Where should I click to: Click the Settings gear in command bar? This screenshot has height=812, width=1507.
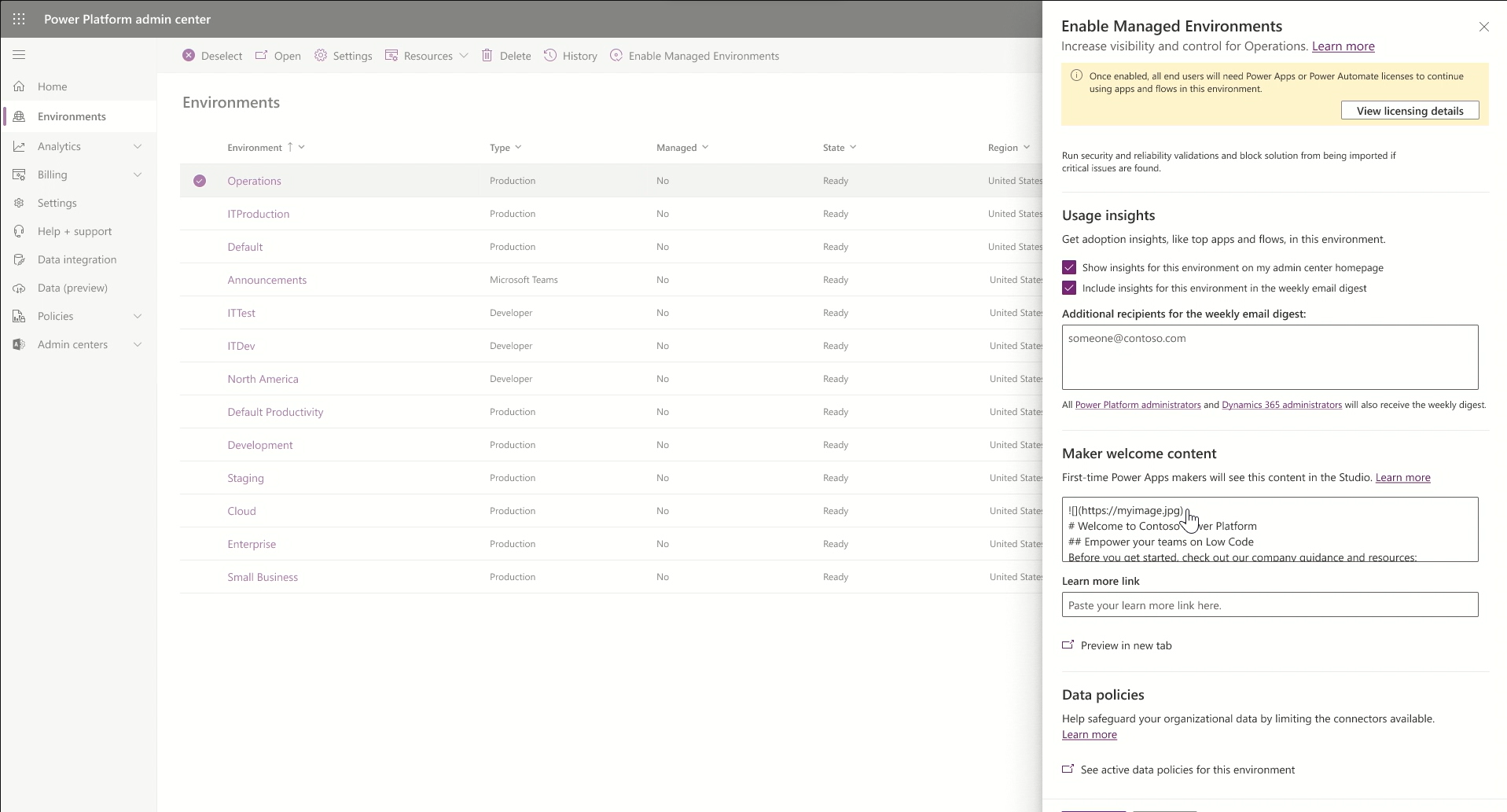(321, 55)
